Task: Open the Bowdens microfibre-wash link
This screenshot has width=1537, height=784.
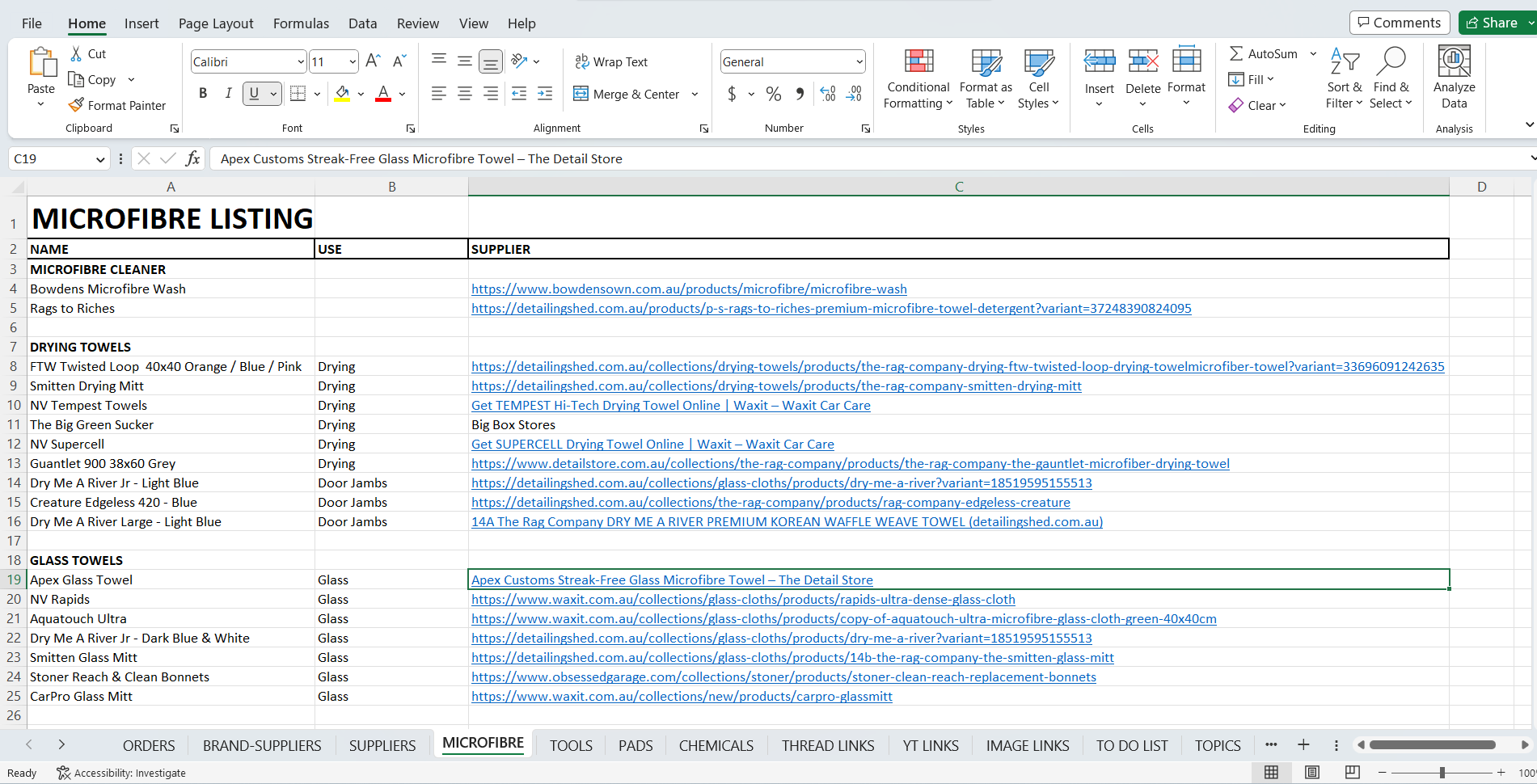Action: pos(689,289)
